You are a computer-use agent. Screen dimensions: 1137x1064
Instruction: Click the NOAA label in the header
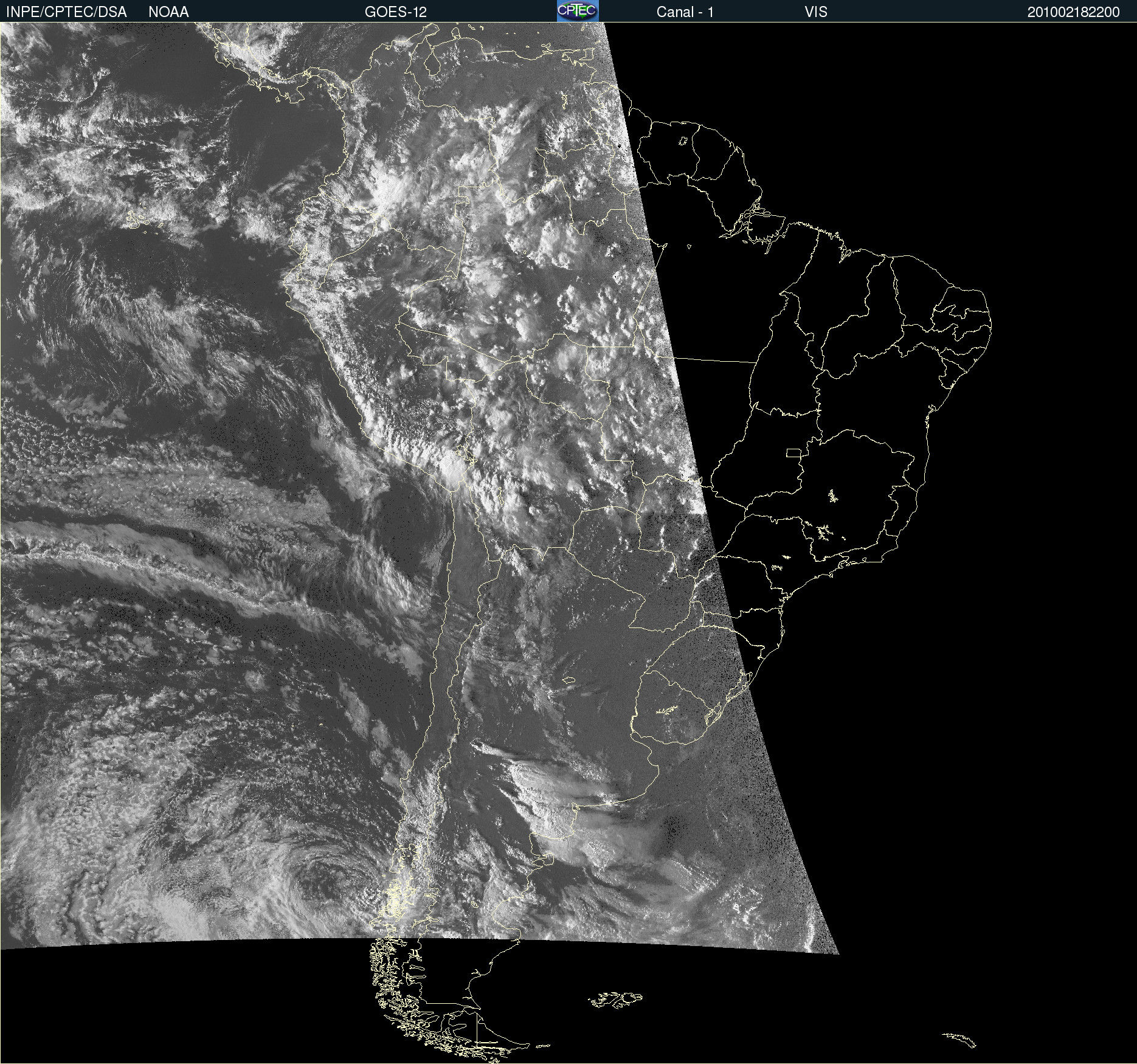168,12
